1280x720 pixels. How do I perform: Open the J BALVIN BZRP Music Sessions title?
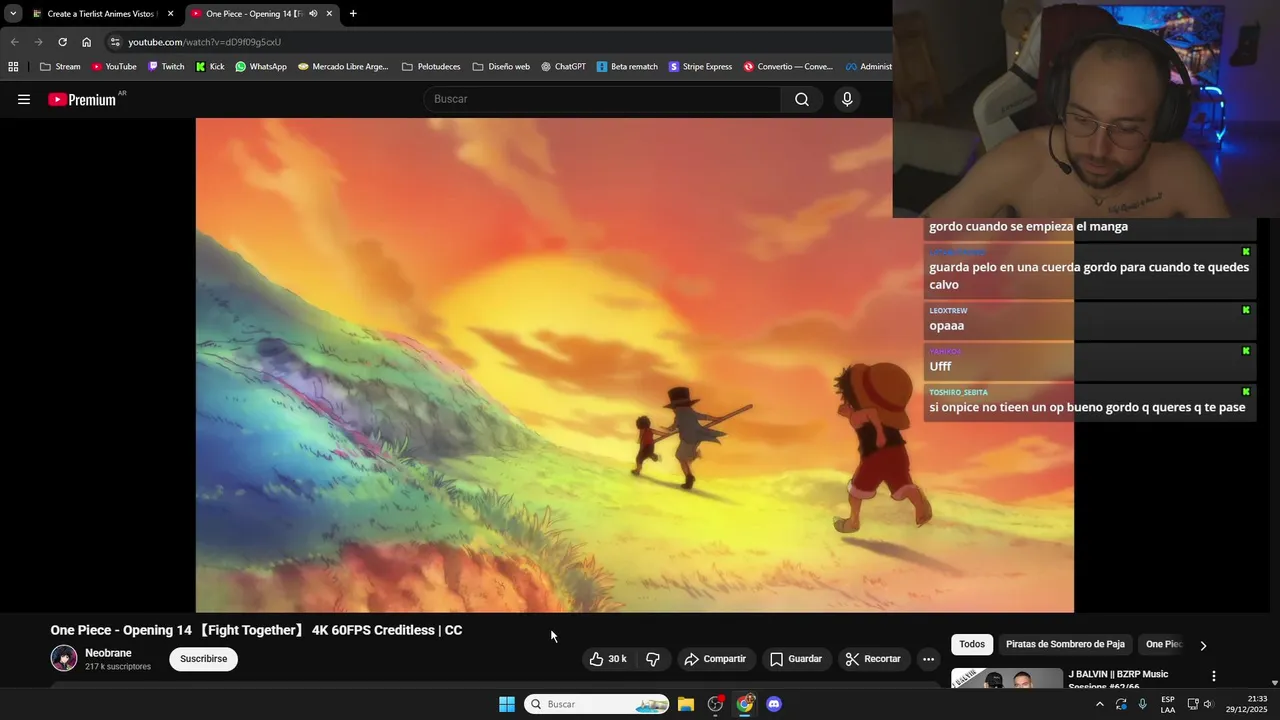(x=1118, y=679)
